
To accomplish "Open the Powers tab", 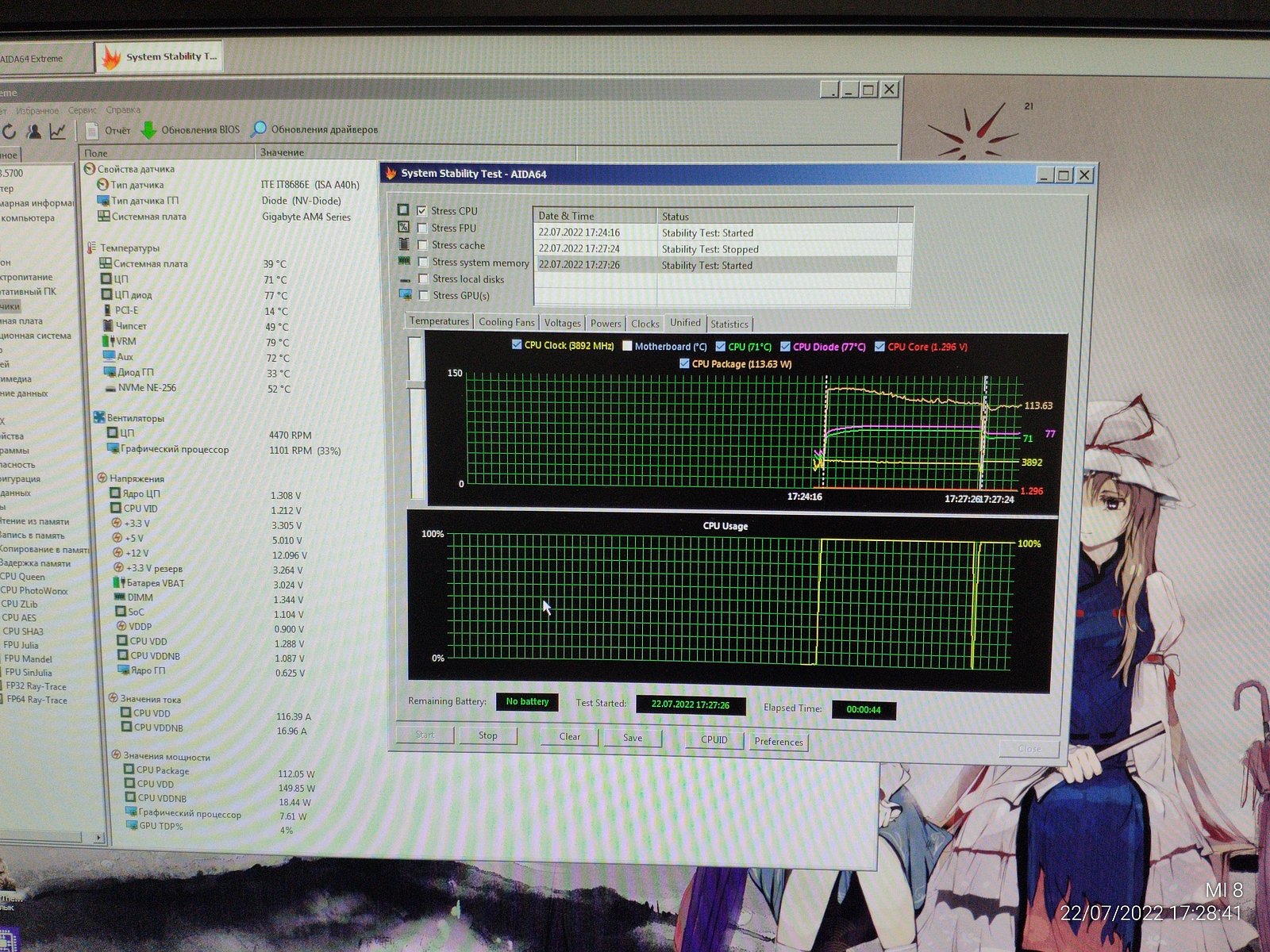I will [x=606, y=324].
